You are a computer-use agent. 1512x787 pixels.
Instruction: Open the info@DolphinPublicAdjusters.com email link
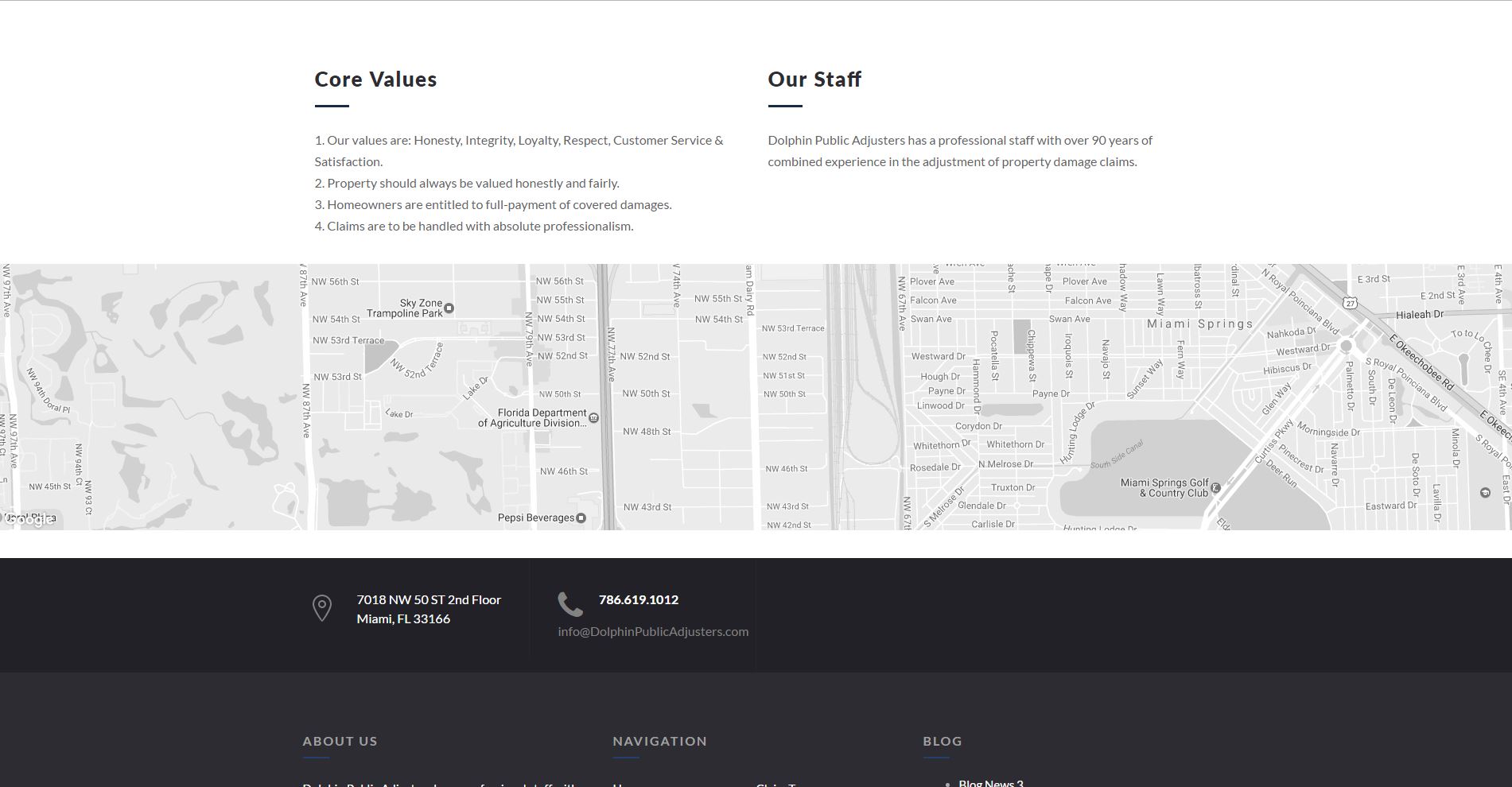[652, 631]
